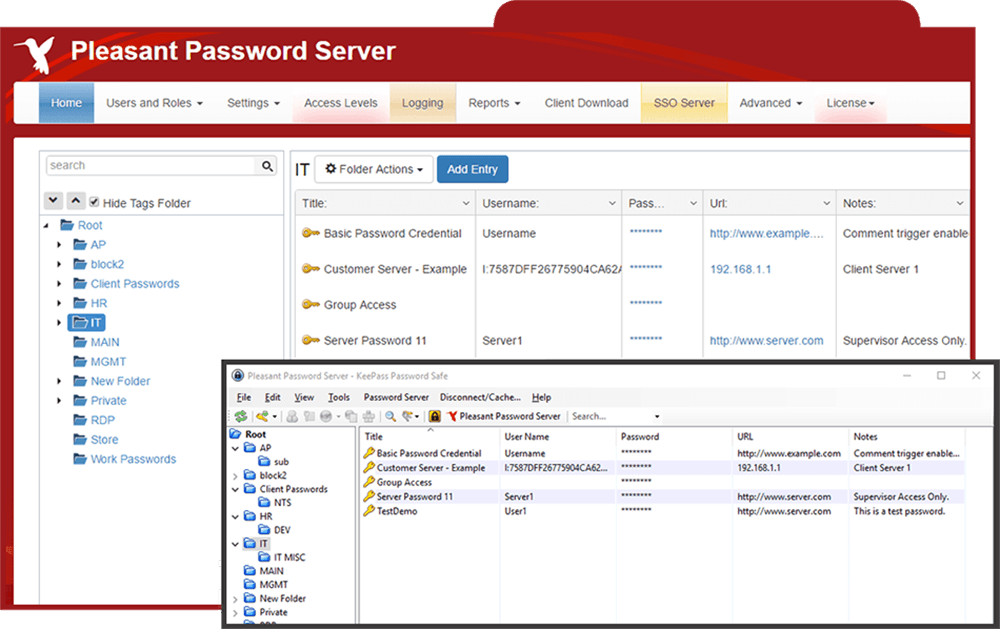This screenshot has width=1000, height=629.
Task: Click the Root folder icon in the KeePass tree
Action: click(235, 434)
